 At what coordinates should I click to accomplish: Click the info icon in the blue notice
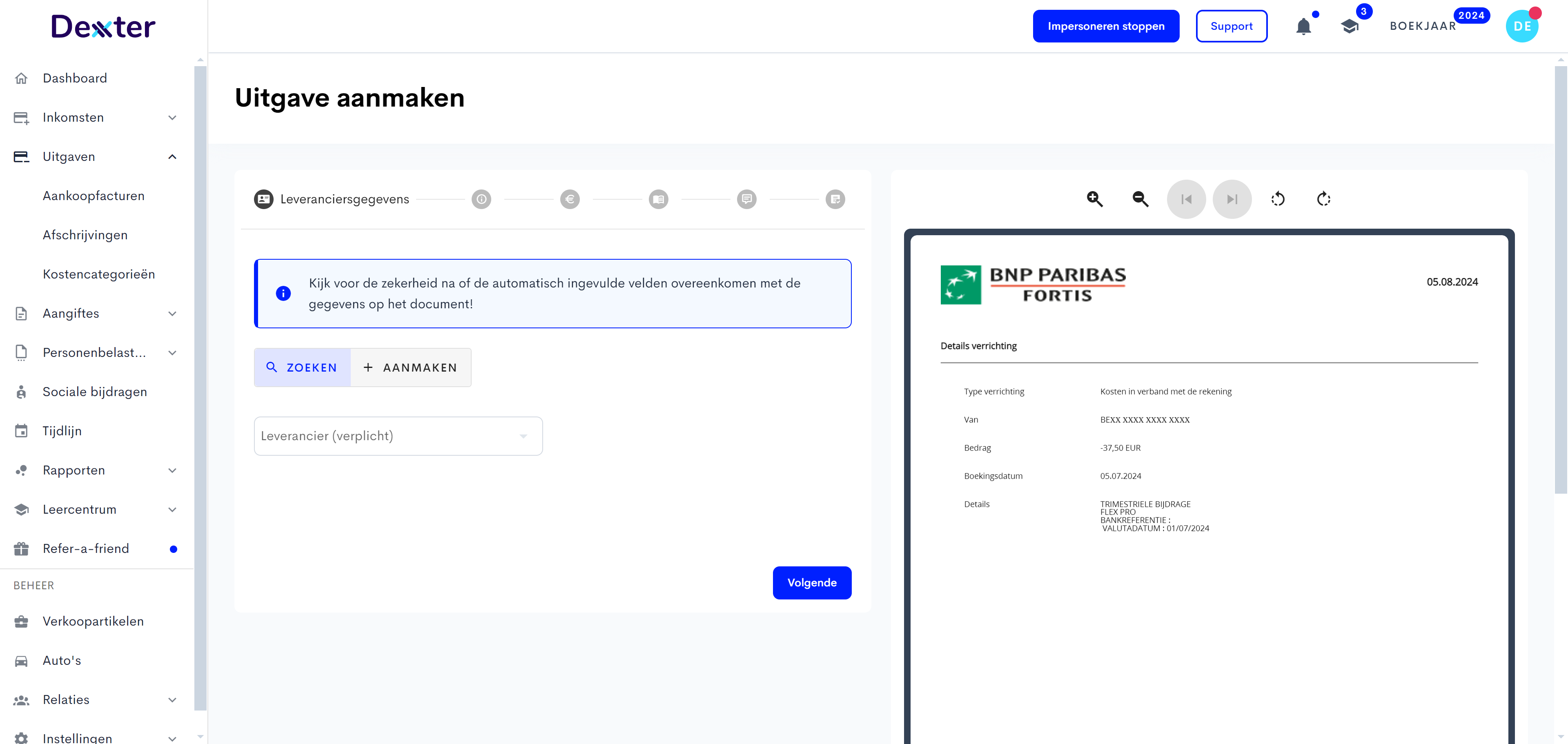tap(283, 294)
